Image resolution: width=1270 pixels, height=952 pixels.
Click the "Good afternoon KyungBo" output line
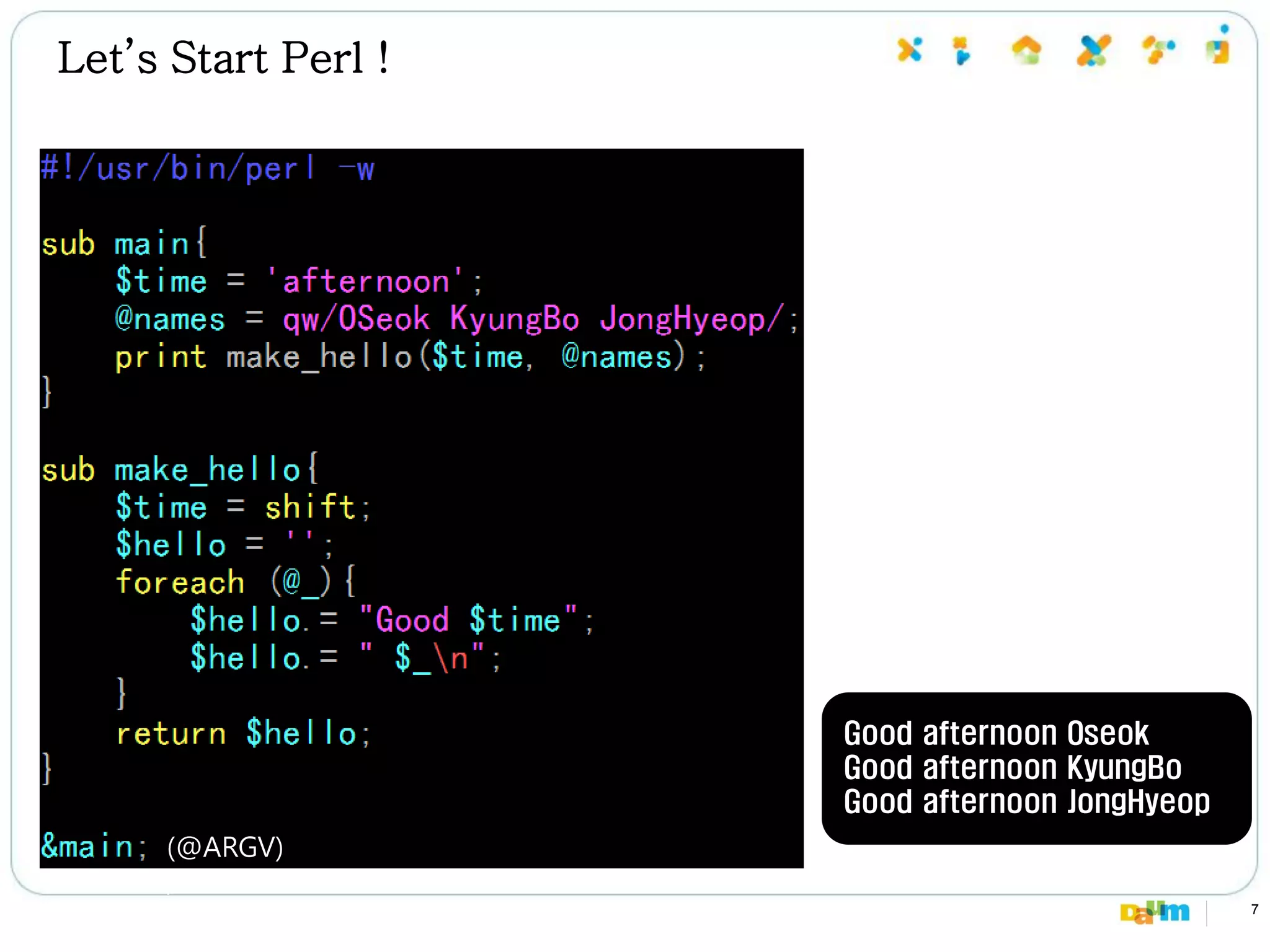(1012, 767)
